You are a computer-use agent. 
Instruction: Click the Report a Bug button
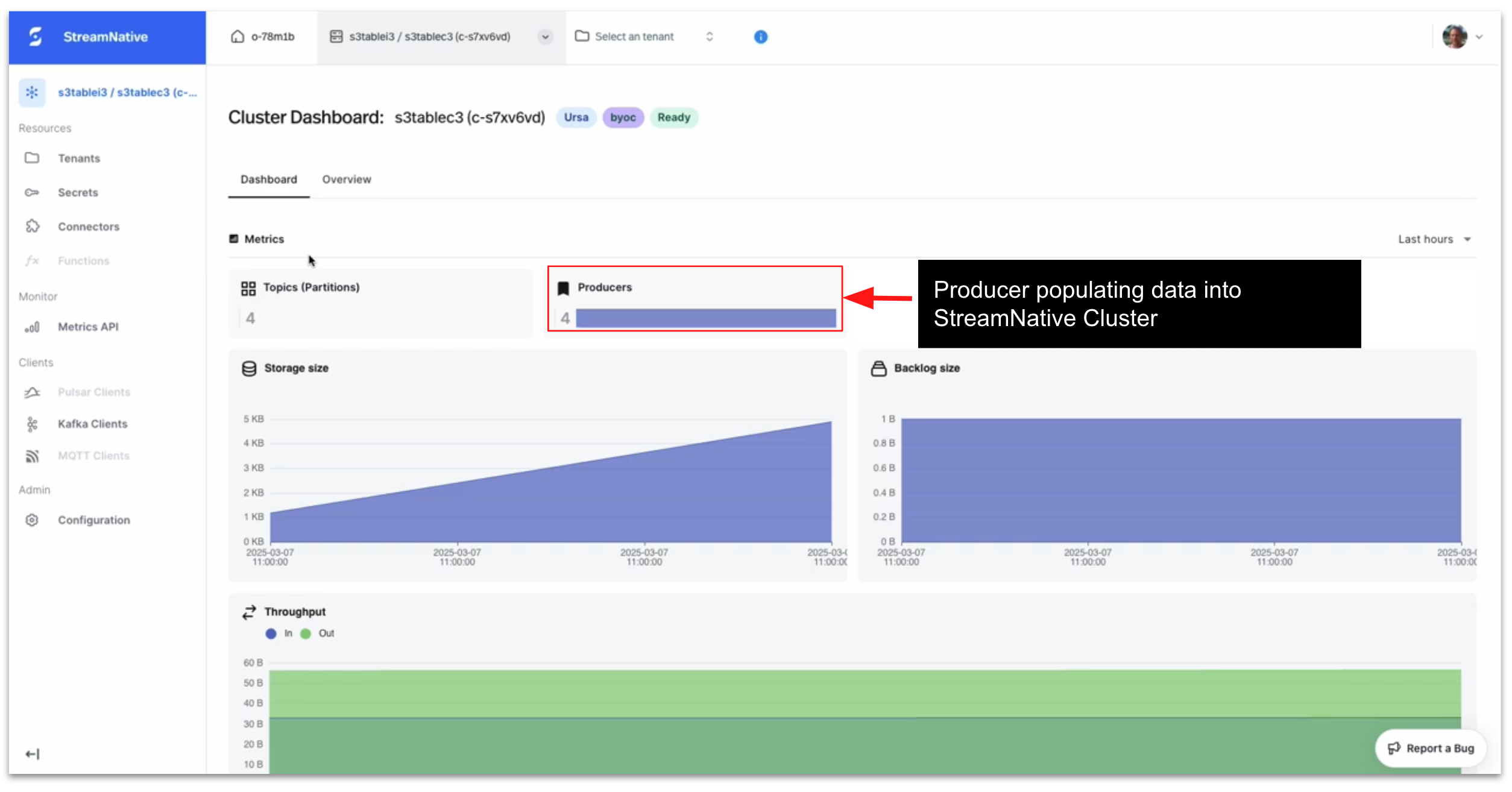coord(1432,748)
